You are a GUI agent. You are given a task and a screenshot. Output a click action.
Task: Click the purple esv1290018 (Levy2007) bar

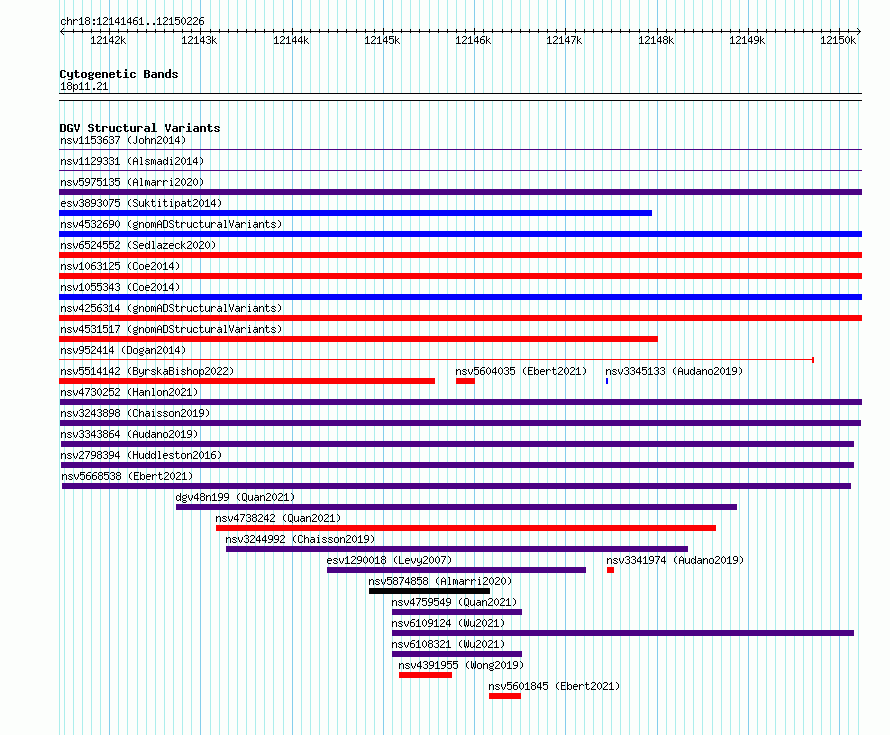pos(456,570)
